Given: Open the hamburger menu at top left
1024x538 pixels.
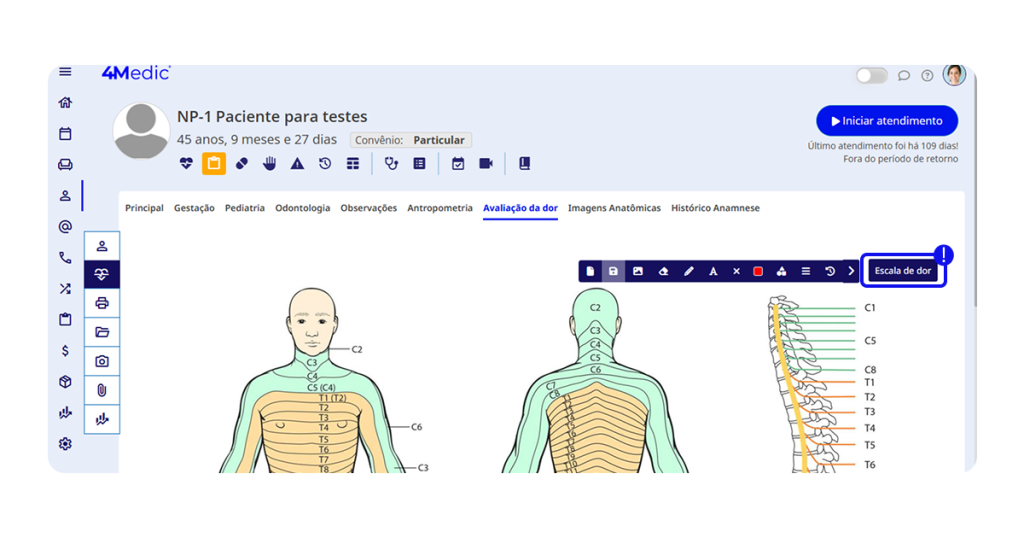Looking at the screenshot, I should tap(65, 72).
